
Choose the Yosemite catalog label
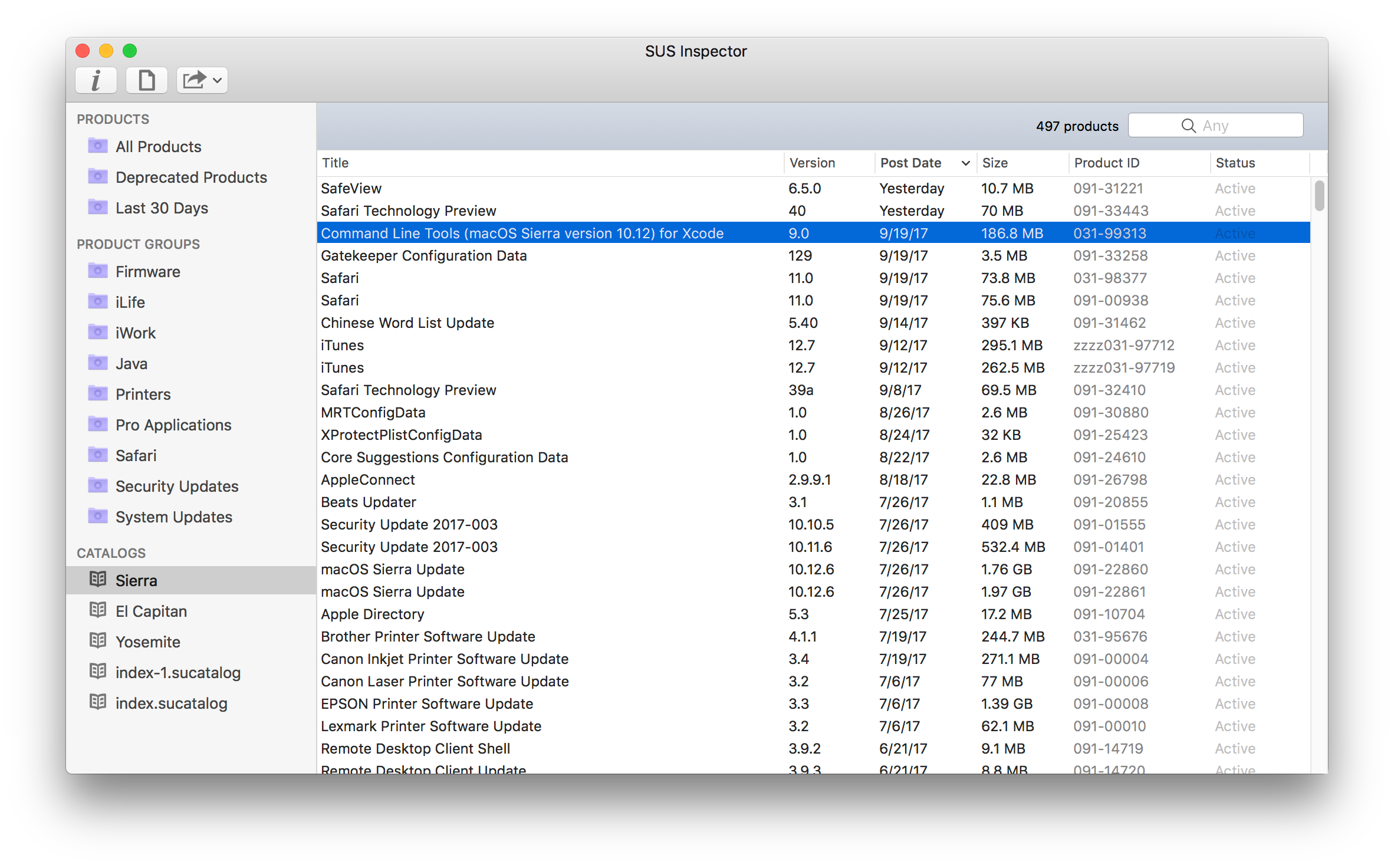tap(148, 642)
